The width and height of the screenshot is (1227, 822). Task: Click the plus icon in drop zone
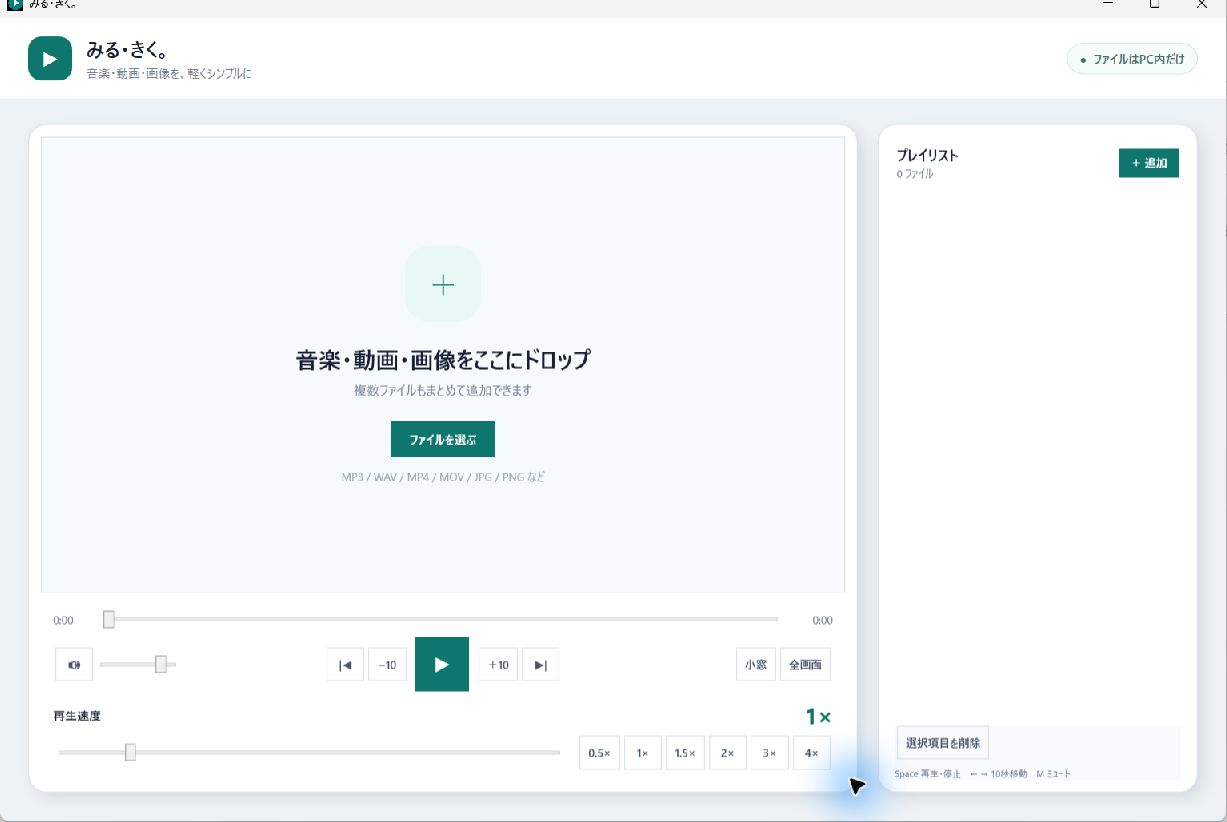coord(443,284)
